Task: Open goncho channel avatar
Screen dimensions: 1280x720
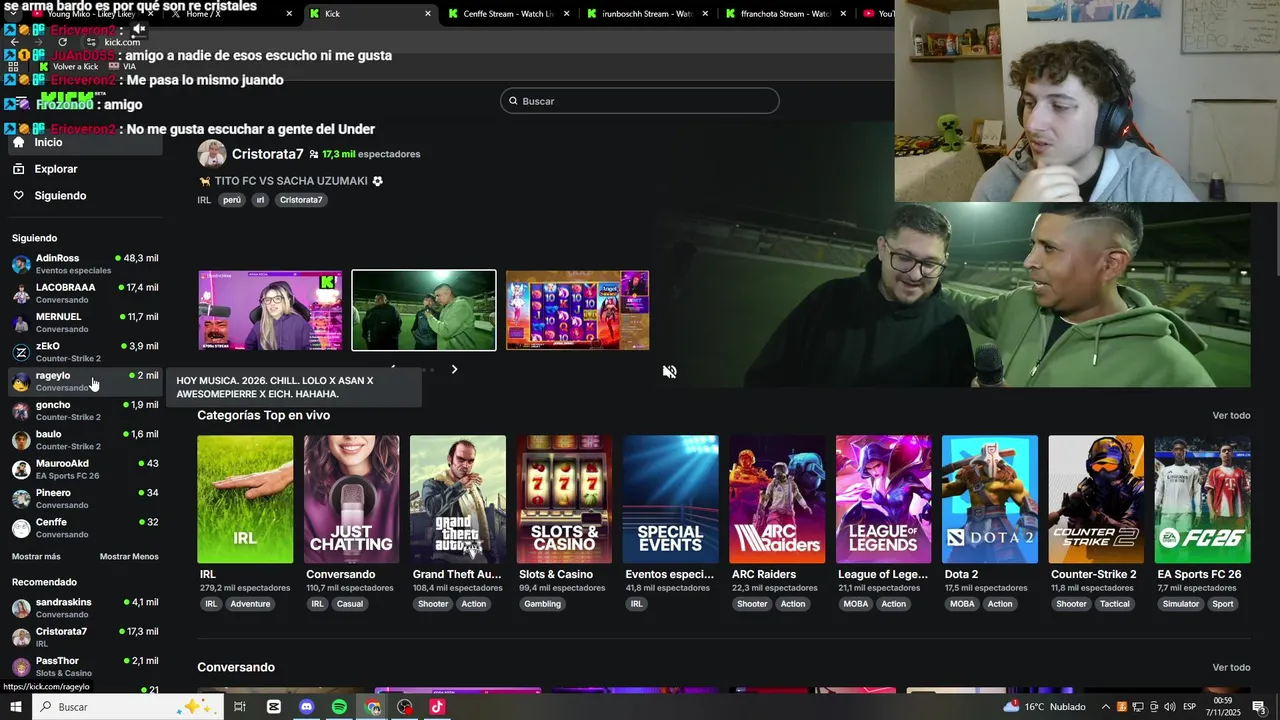Action: point(21,411)
